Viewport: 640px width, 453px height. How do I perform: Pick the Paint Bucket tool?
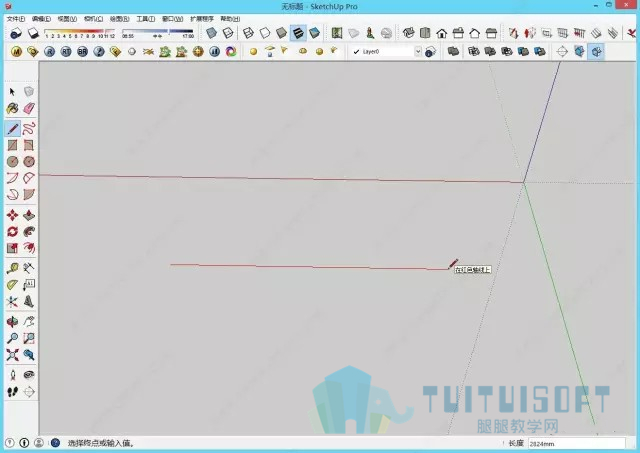13,108
